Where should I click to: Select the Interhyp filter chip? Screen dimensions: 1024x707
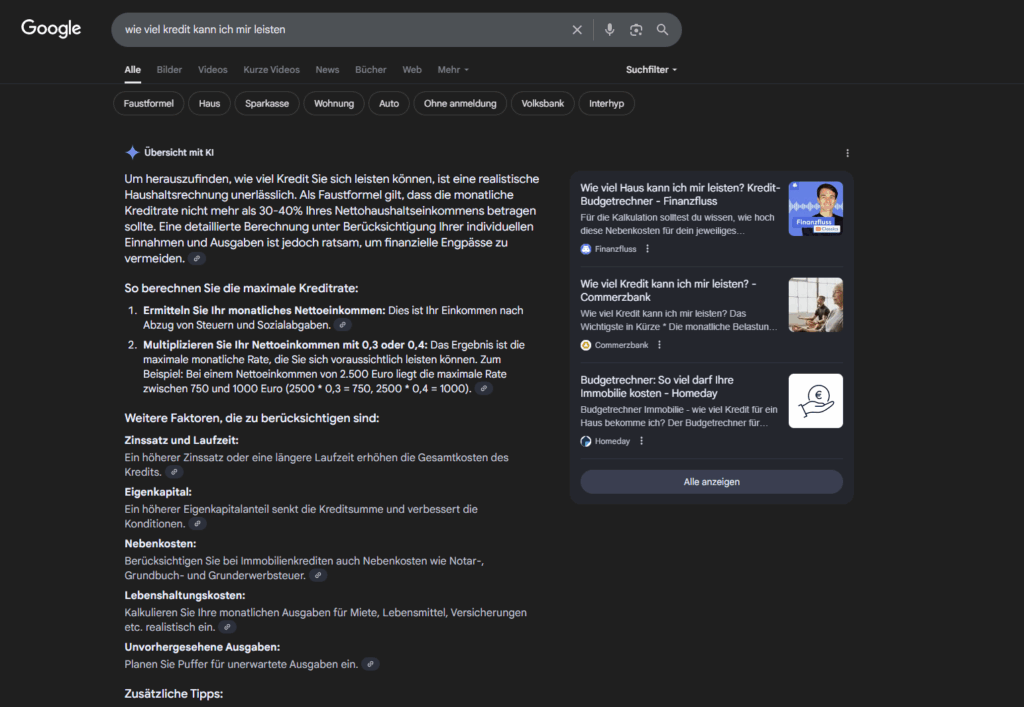[607, 104]
